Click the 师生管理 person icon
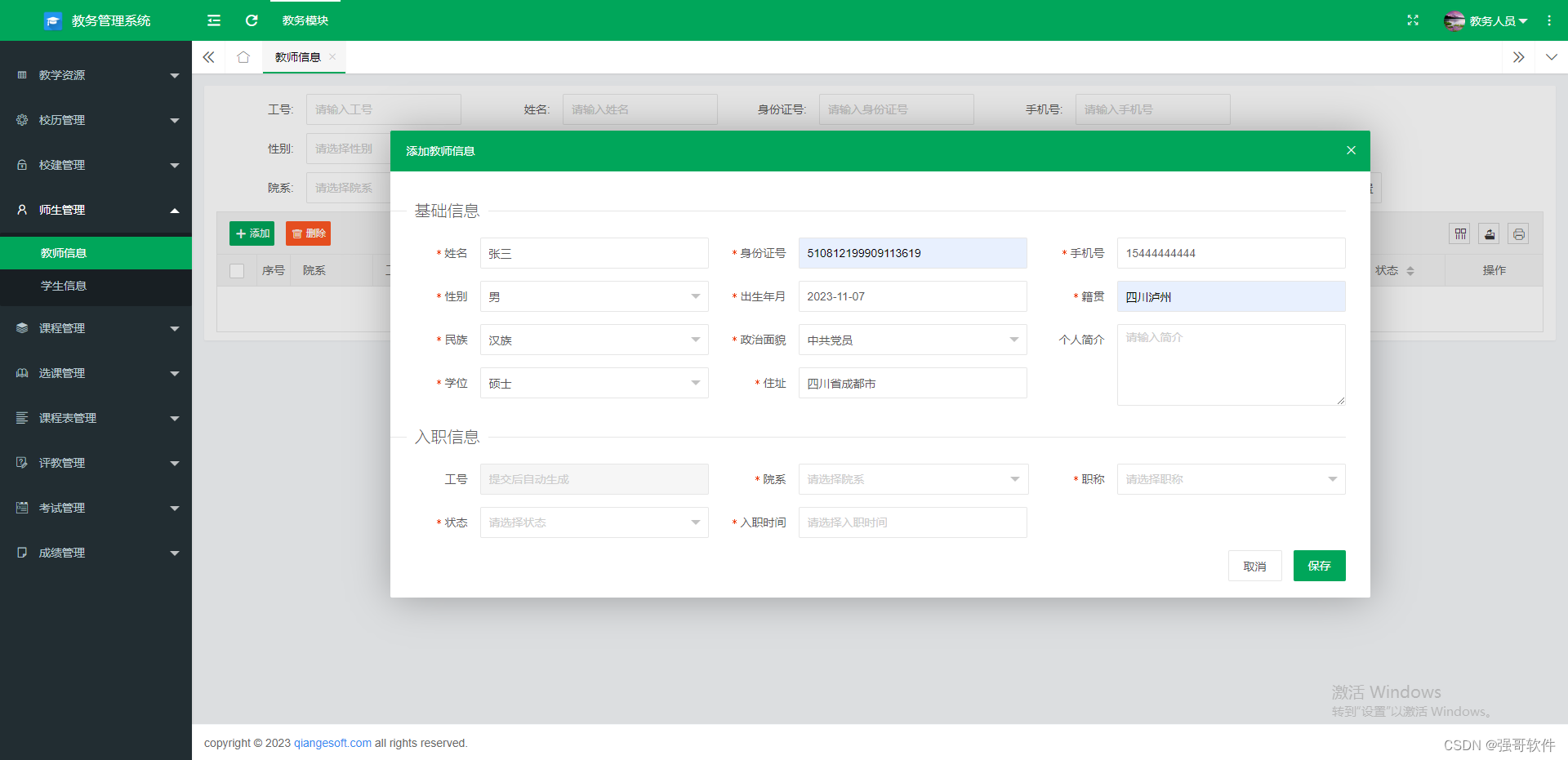This screenshot has height=760, width=1568. [x=22, y=210]
